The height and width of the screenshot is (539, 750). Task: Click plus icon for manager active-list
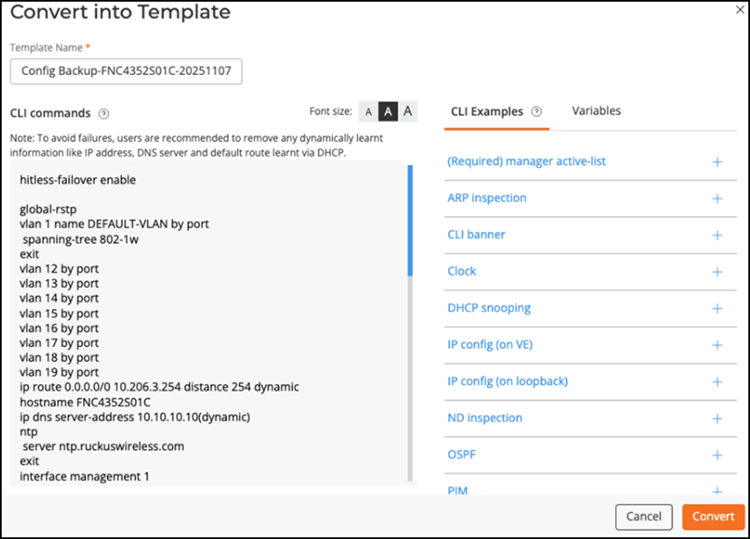[716, 162]
